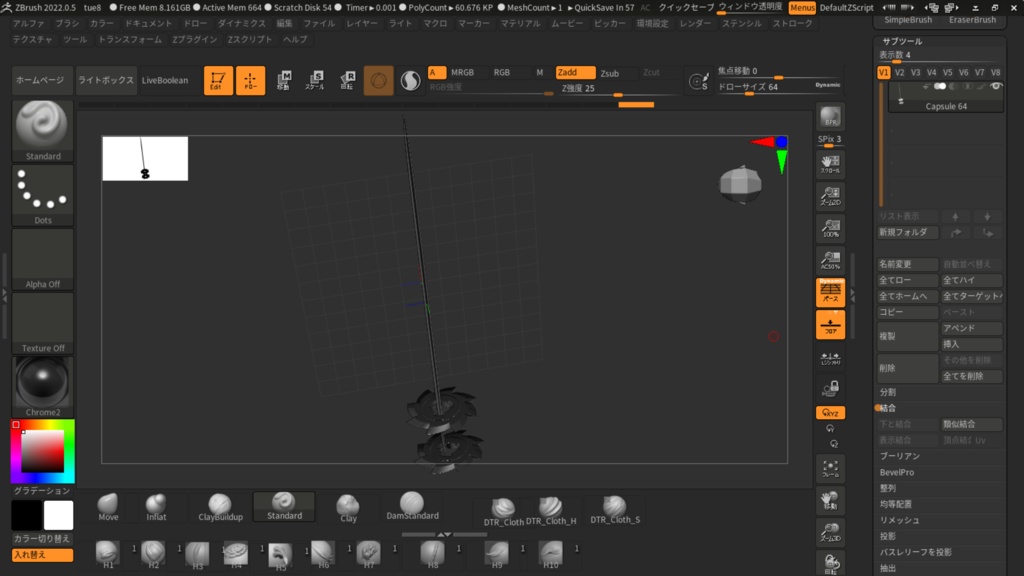Select the Move brush
This screenshot has height=576, width=1024.
pyautogui.click(x=108, y=507)
